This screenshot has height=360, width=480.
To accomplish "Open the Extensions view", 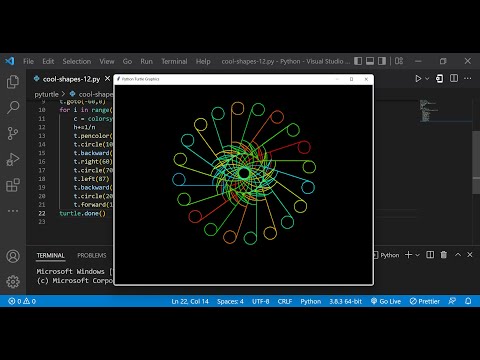I will [x=13, y=185].
